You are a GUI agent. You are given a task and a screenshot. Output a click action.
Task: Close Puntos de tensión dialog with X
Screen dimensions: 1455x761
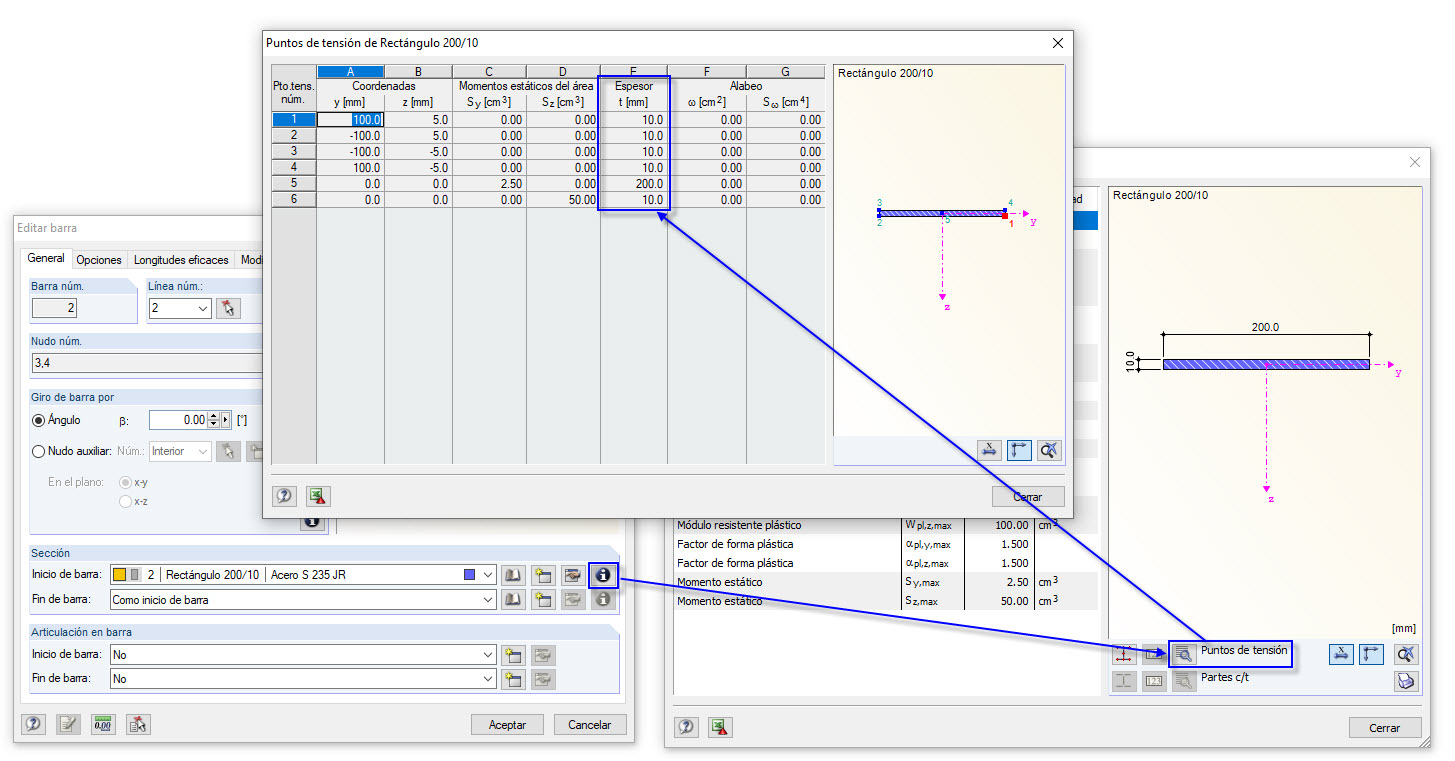point(1058,43)
